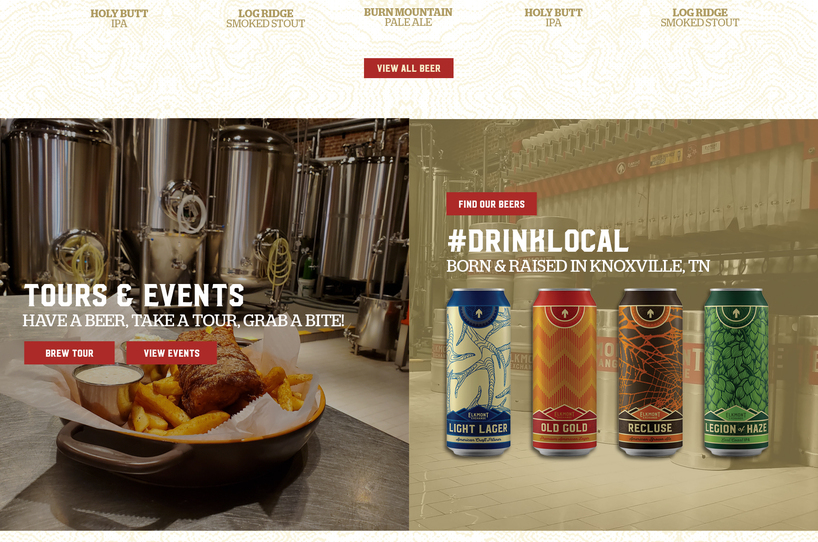Screen dimensions: 818x542
Task: Click the Tours & Events heading
Action: 134,295
